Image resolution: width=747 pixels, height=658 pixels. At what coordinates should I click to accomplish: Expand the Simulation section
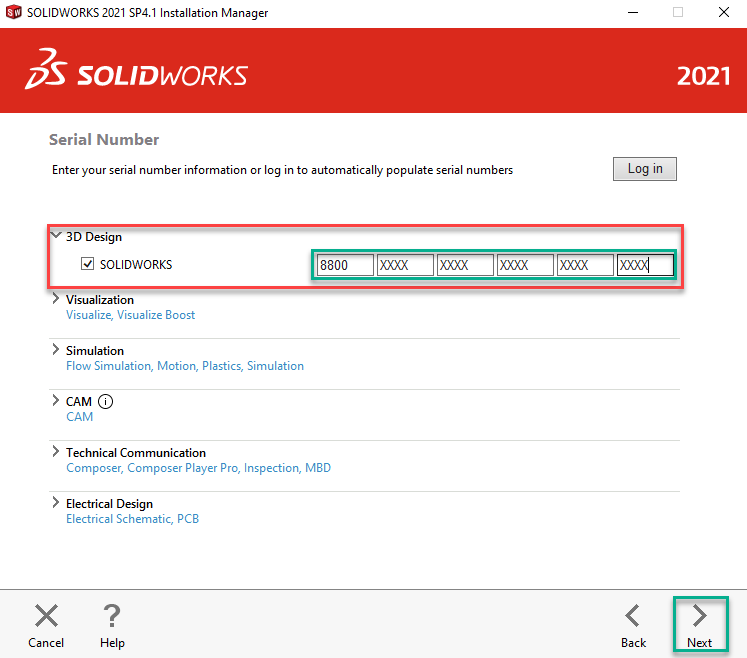(x=56, y=350)
